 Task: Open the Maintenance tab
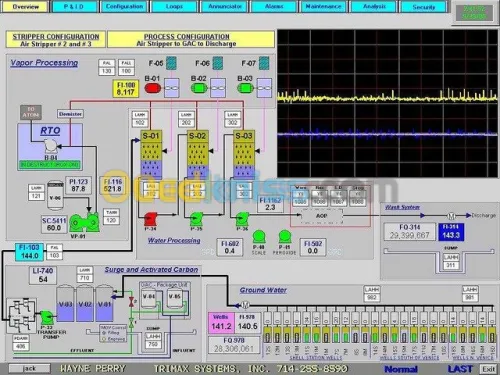point(323,7)
